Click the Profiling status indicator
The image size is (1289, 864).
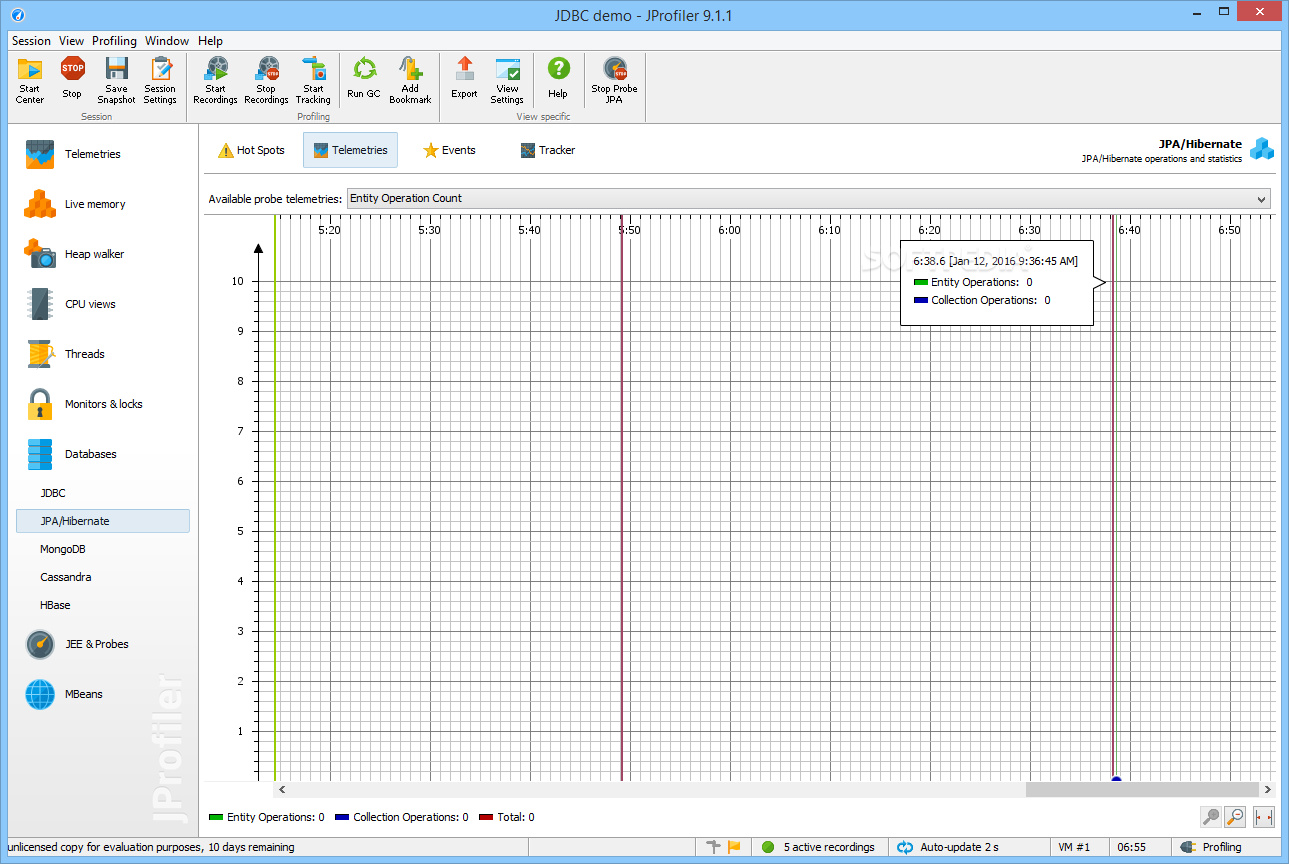tap(1211, 847)
